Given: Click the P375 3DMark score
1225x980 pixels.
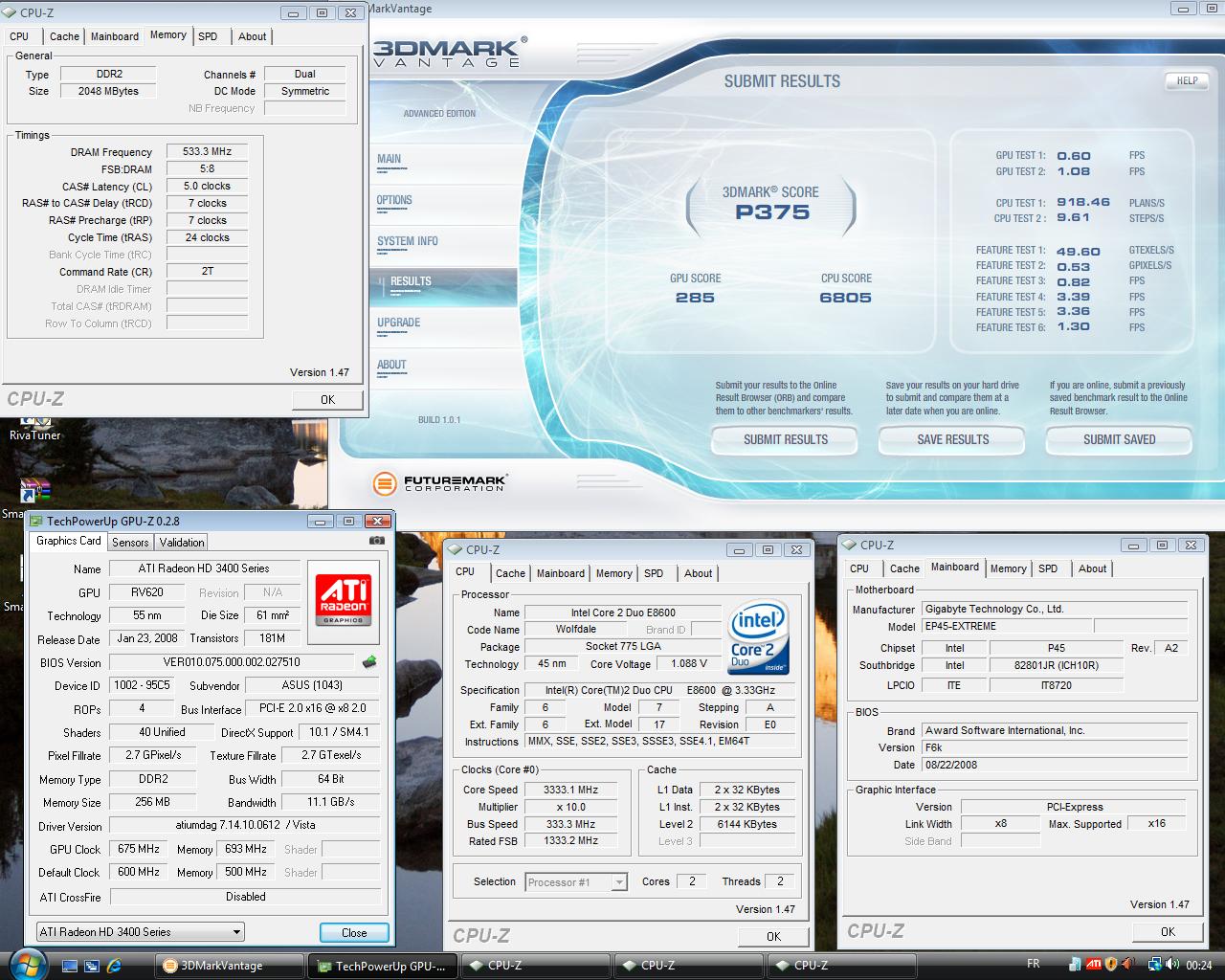Looking at the screenshot, I should (x=772, y=212).
